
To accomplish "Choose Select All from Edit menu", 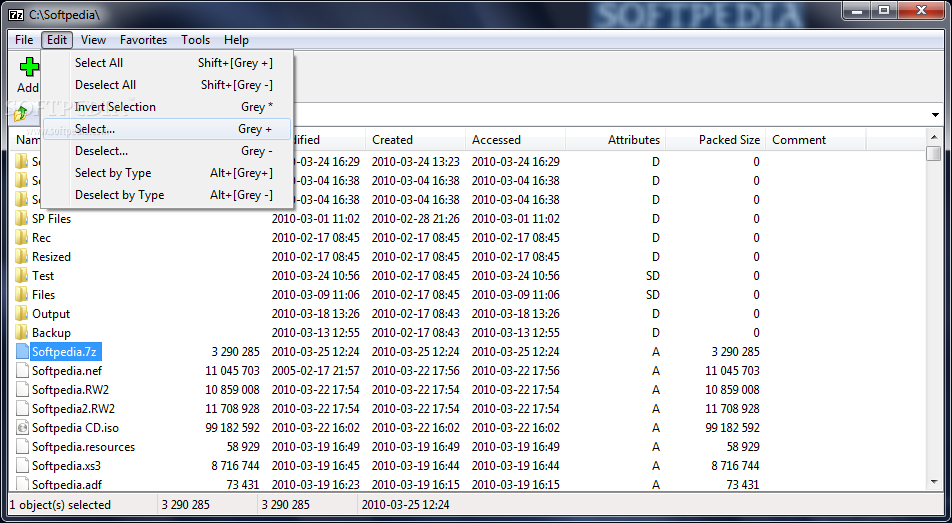I will (x=167, y=63).
